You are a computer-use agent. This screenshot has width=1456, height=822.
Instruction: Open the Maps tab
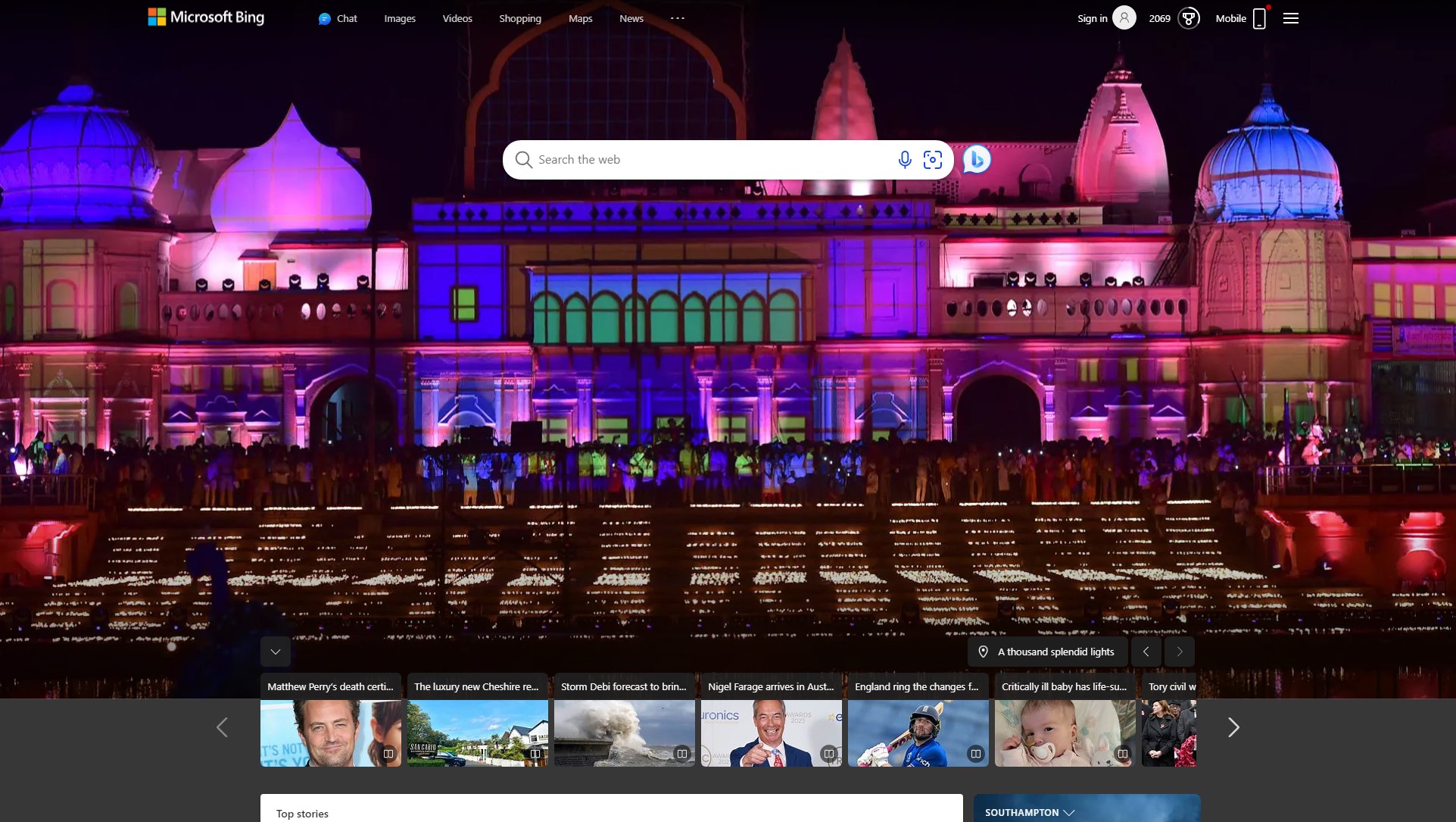[581, 18]
